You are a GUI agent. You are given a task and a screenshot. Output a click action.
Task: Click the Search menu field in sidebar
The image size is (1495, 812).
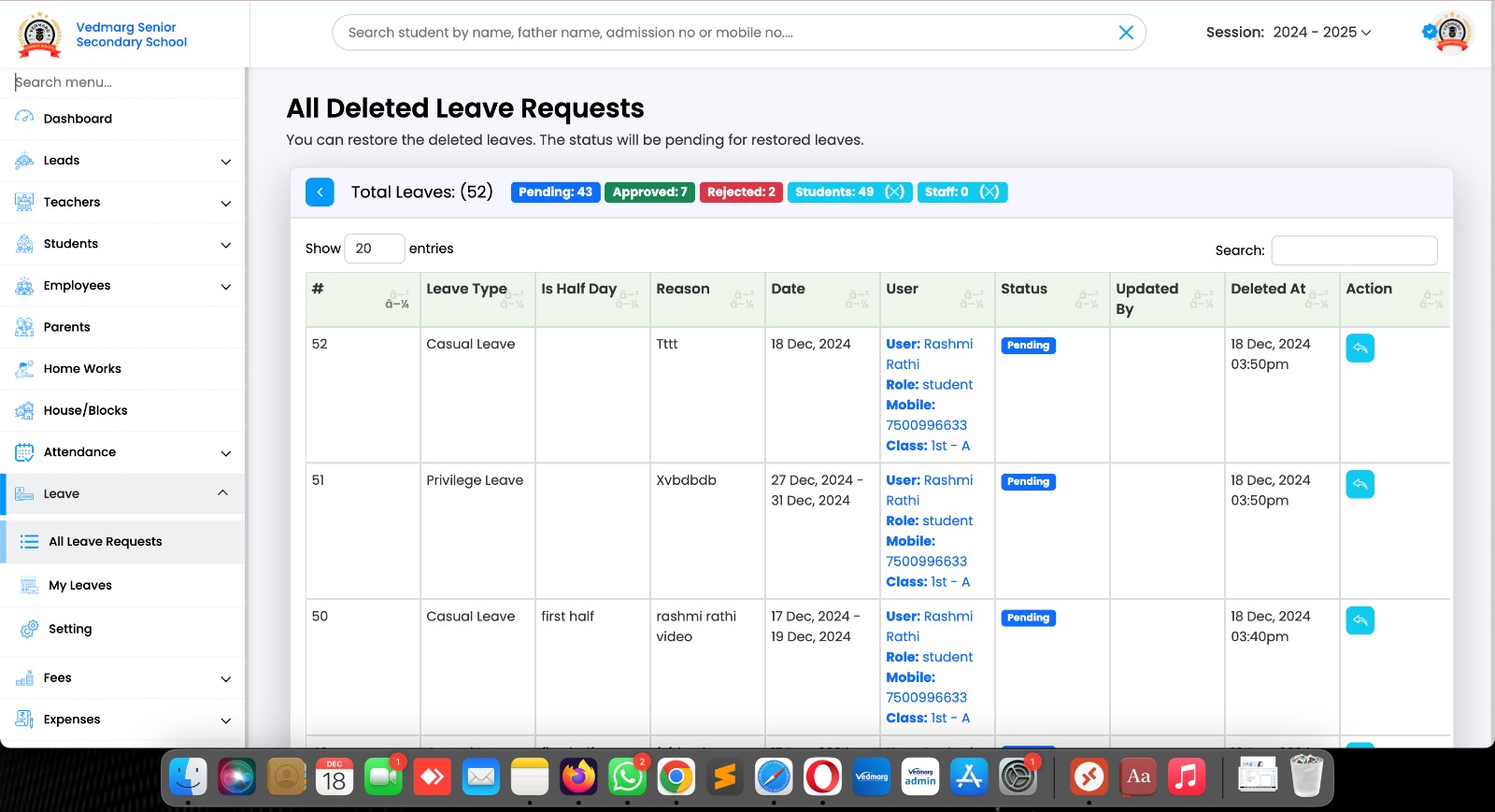point(123,82)
